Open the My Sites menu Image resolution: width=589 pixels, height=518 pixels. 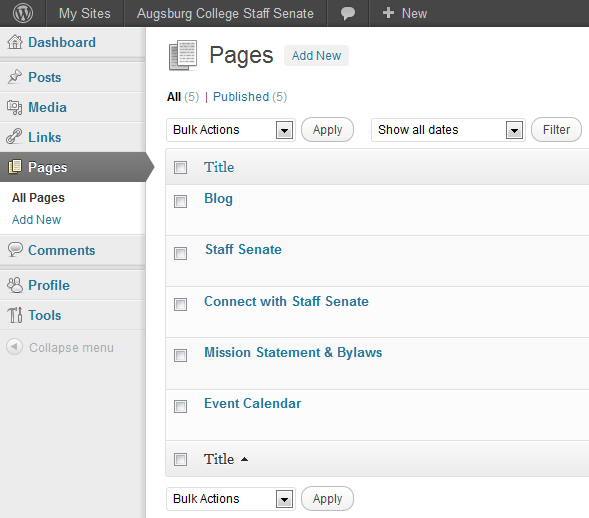[85, 14]
